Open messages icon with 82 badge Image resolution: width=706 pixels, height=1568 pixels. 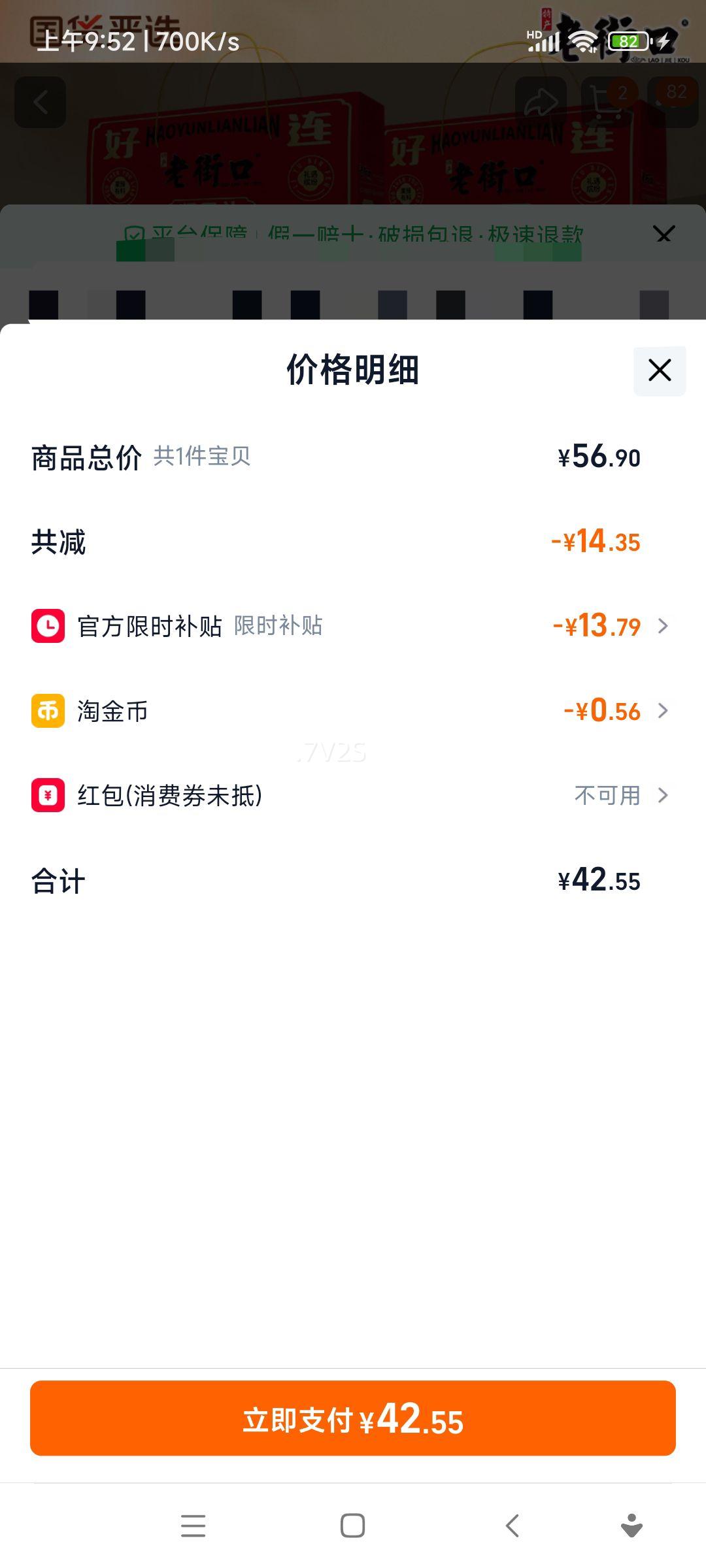click(x=672, y=103)
